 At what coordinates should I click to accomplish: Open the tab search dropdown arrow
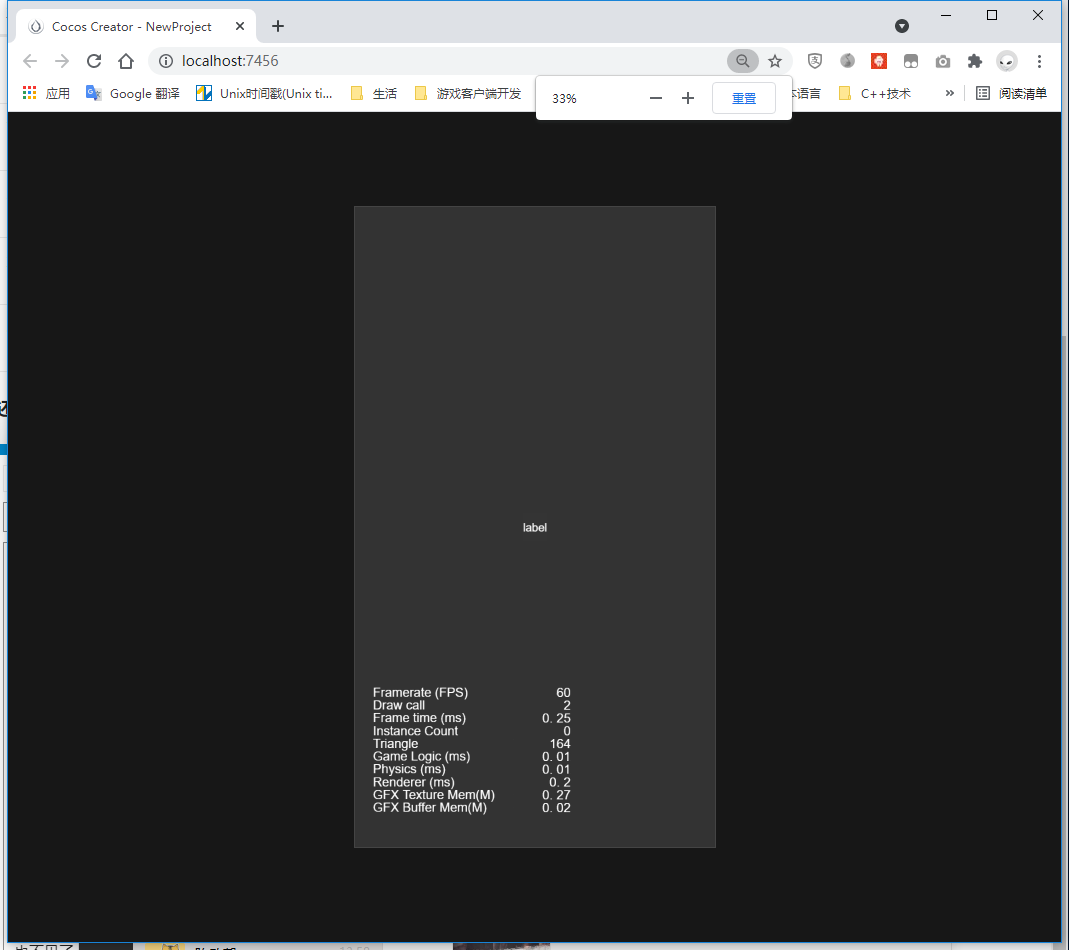[x=902, y=27]
